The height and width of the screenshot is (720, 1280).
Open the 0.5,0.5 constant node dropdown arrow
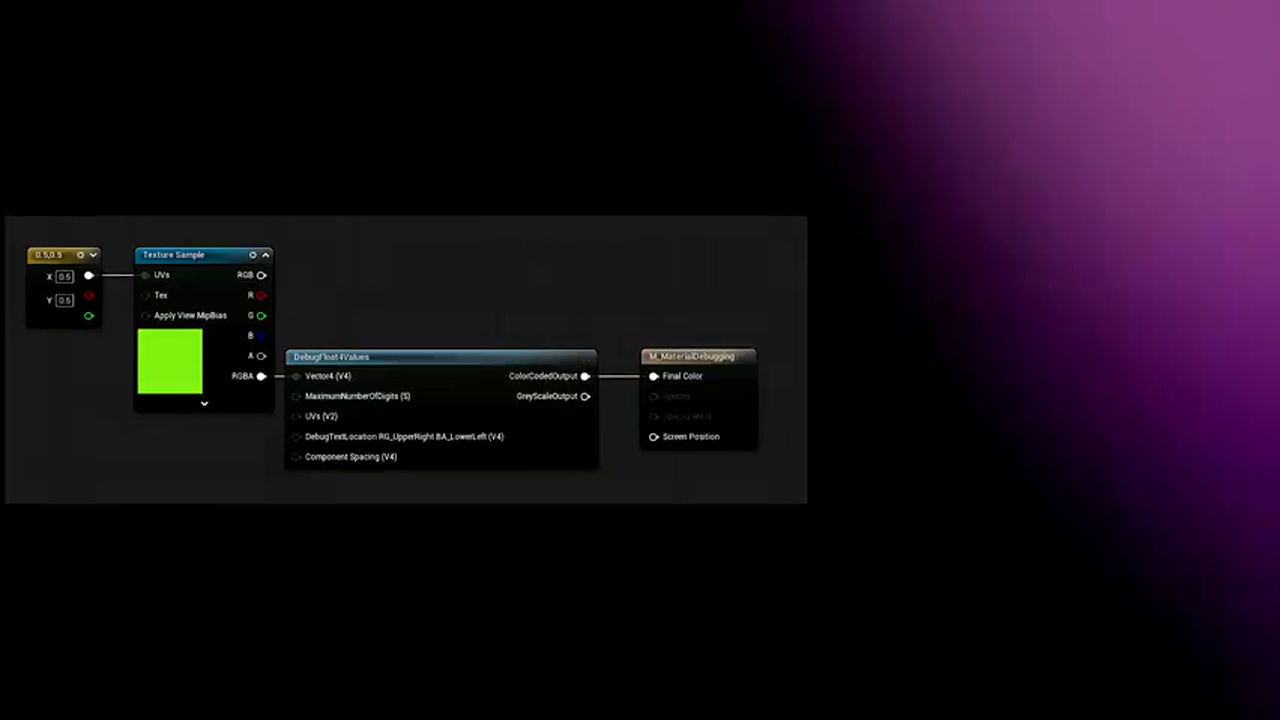pyautogui.click(x=93, y=255)
